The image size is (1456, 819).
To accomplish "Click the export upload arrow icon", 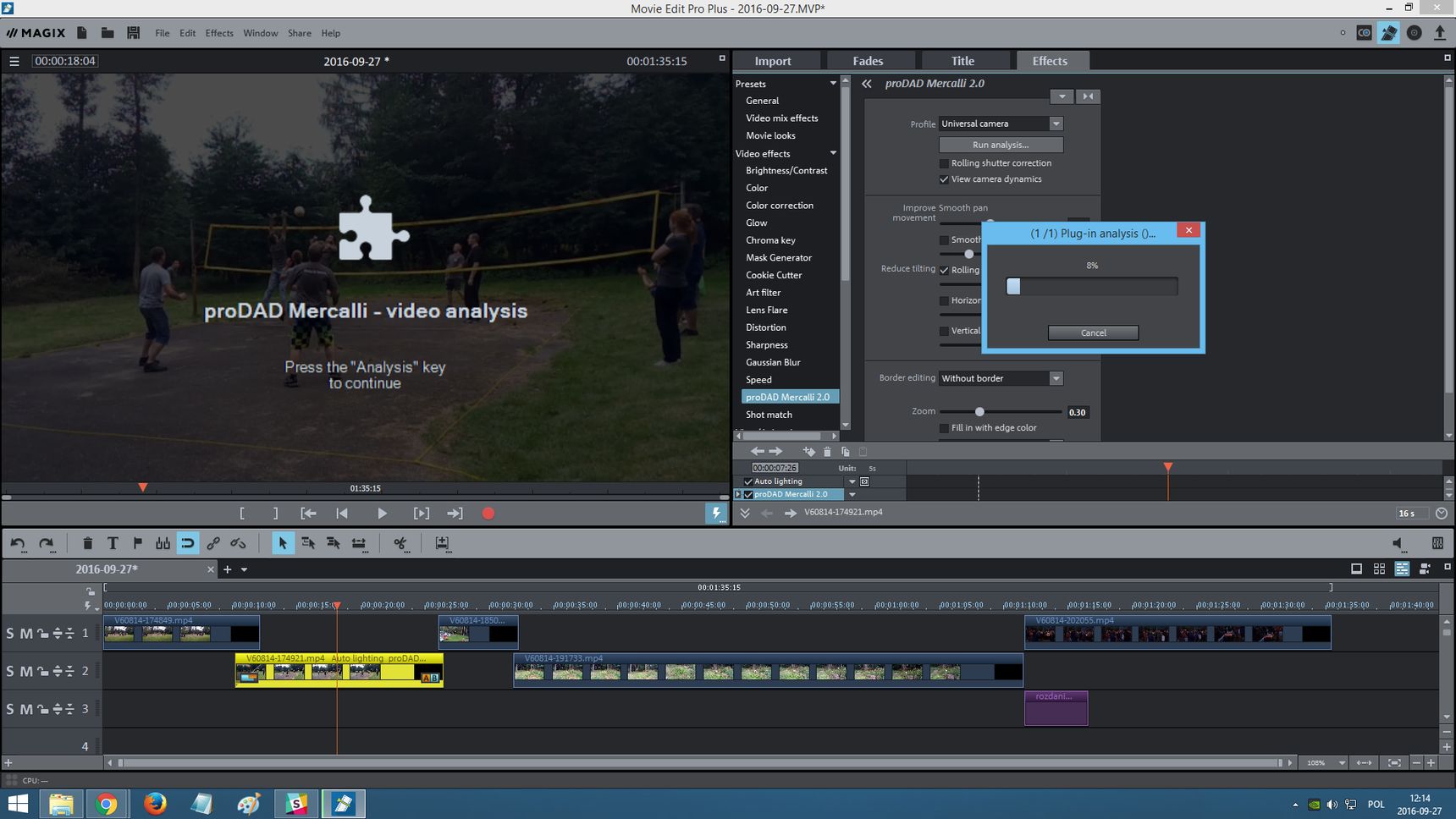I will pyautogui.click(x=1440, y=33).
